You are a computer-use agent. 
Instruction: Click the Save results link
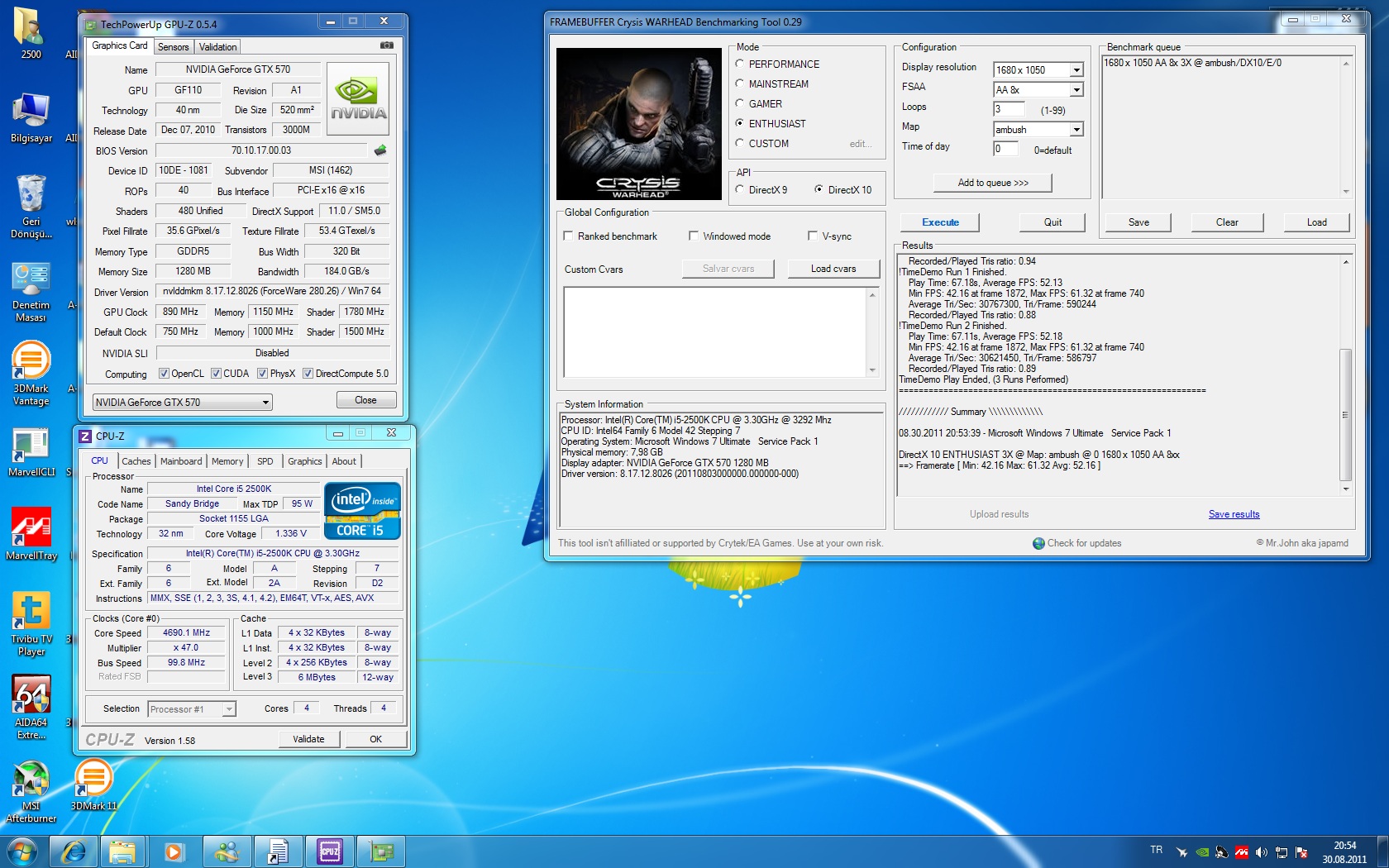pyautogui.click(x=1234, y=514)
